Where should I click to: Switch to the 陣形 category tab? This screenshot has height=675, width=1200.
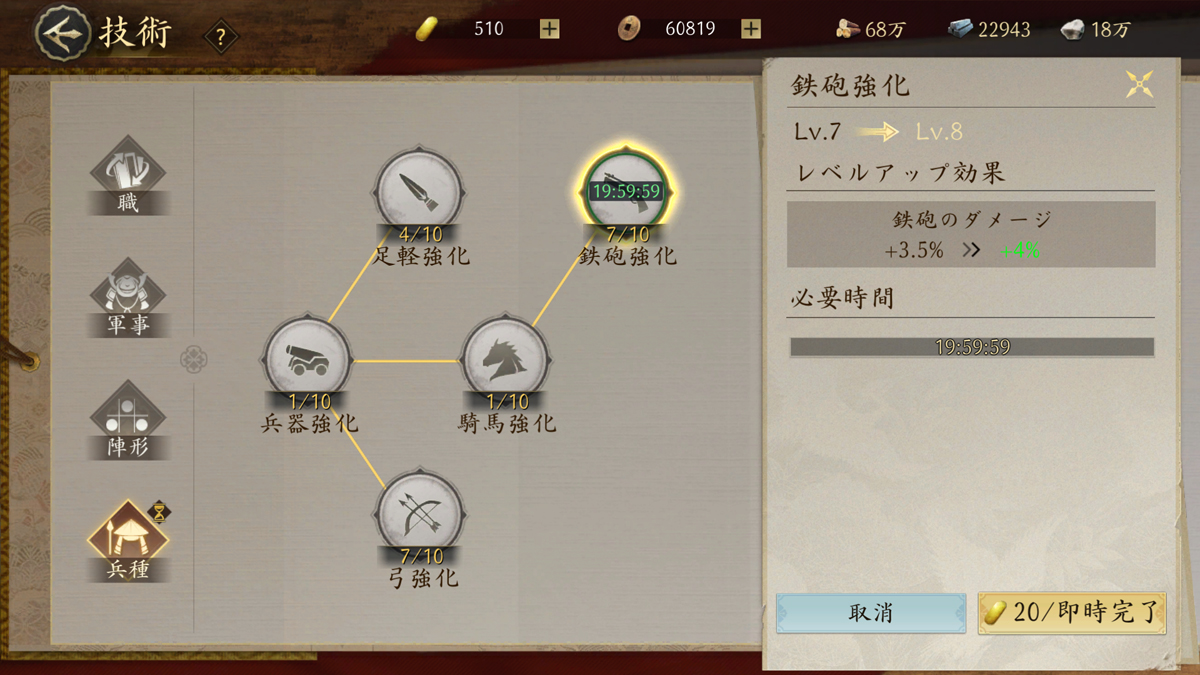128,421
